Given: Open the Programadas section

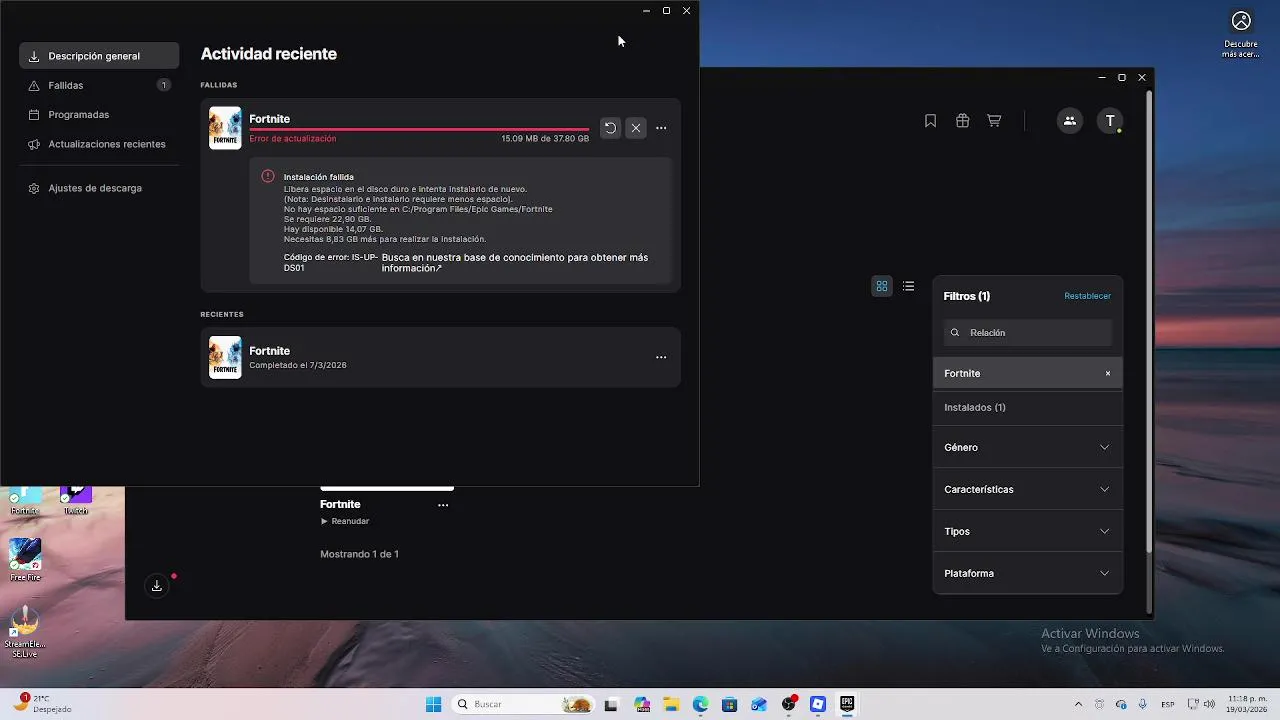Looking at the screenshot, I should pos(99,114).
